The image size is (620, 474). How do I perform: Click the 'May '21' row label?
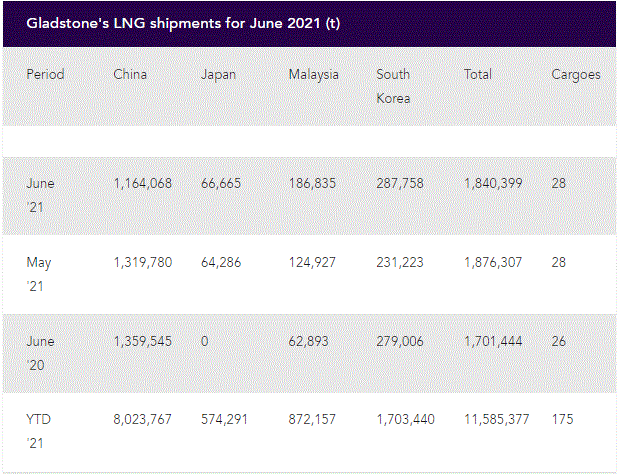coord(40,275)
